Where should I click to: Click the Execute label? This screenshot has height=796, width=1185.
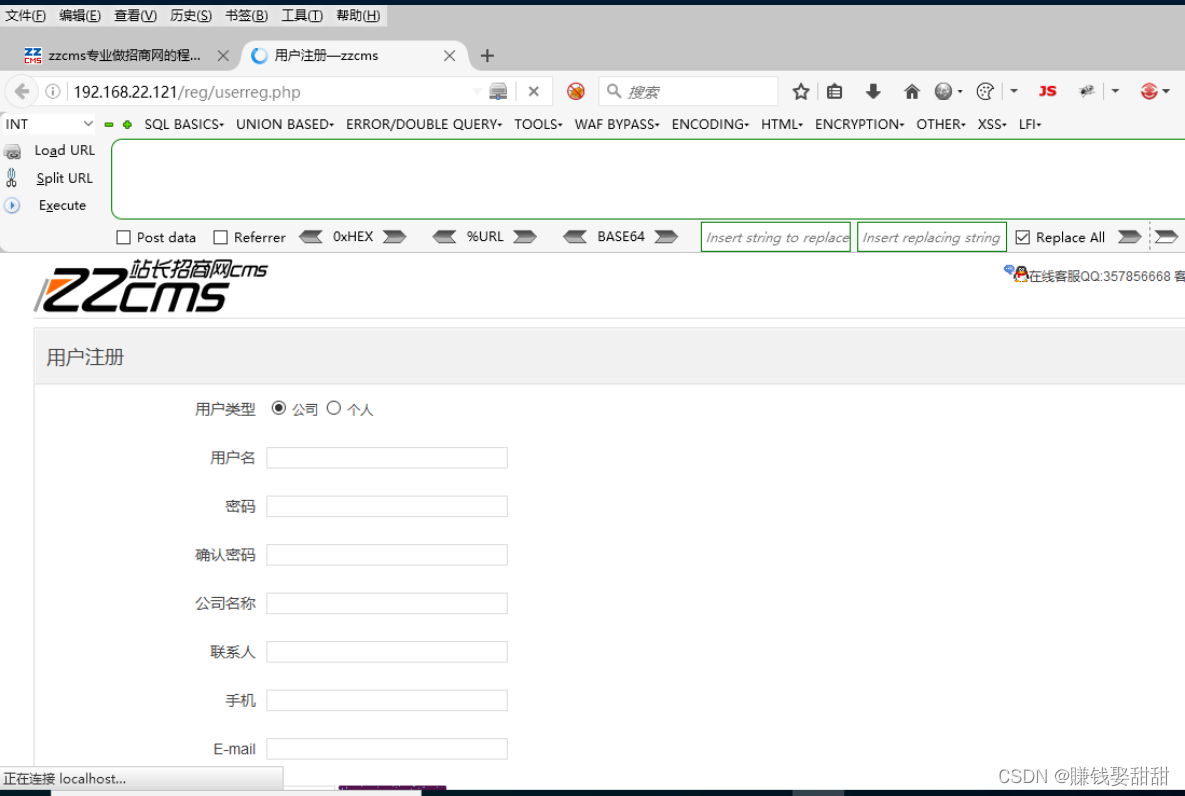(63, 206)
